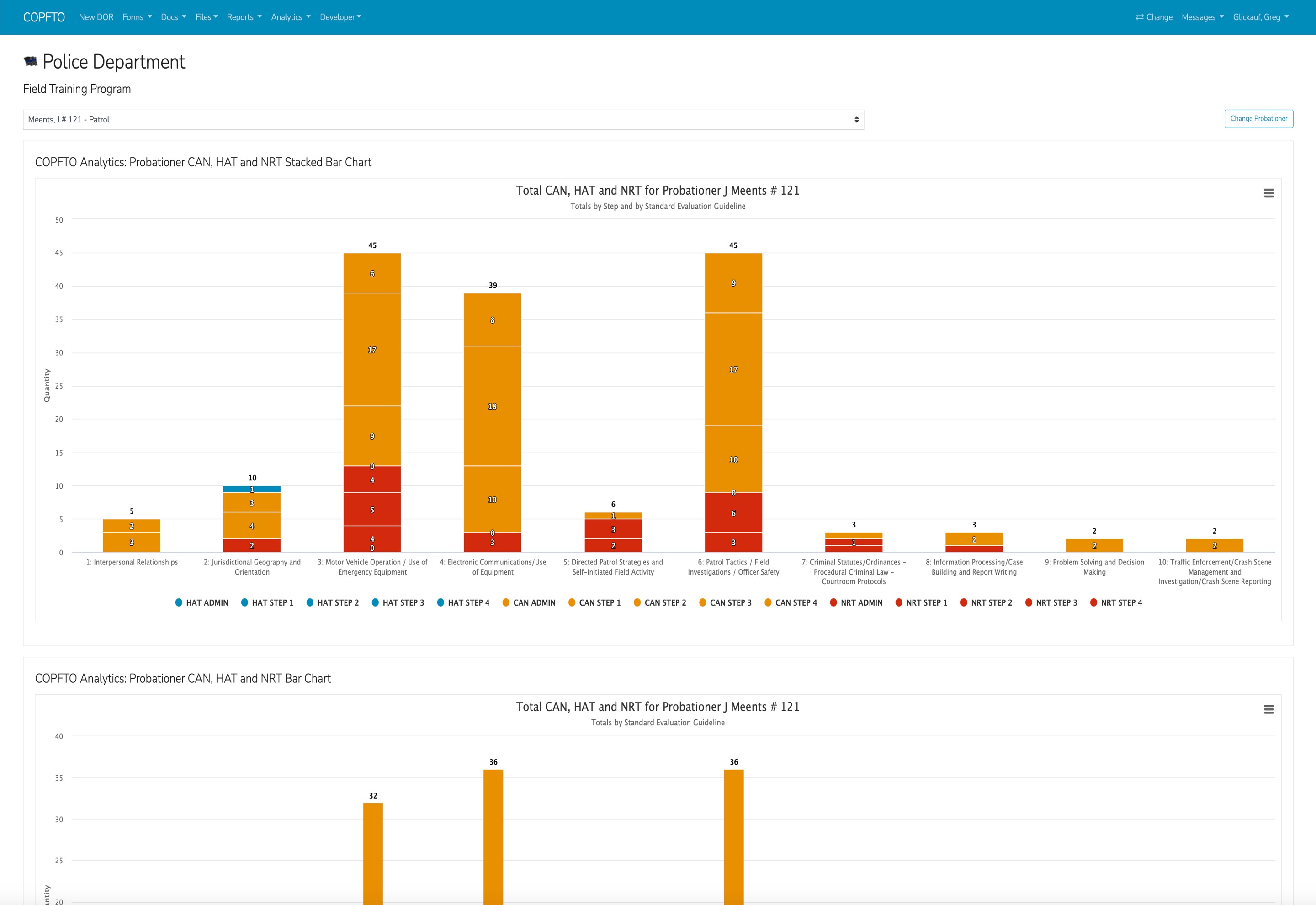Expand the Reports dropdown menu
Screen dimensions: 1316x905
click(244, 17)
